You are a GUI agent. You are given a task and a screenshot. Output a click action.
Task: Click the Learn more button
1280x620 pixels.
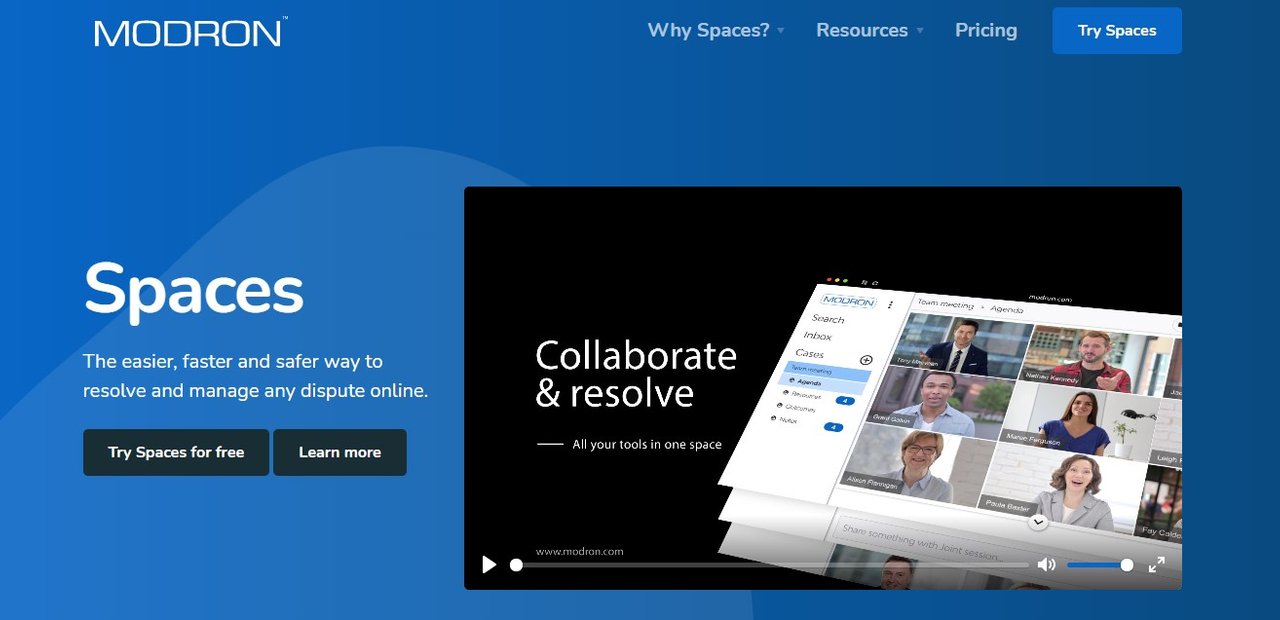[x=340, y=452]
